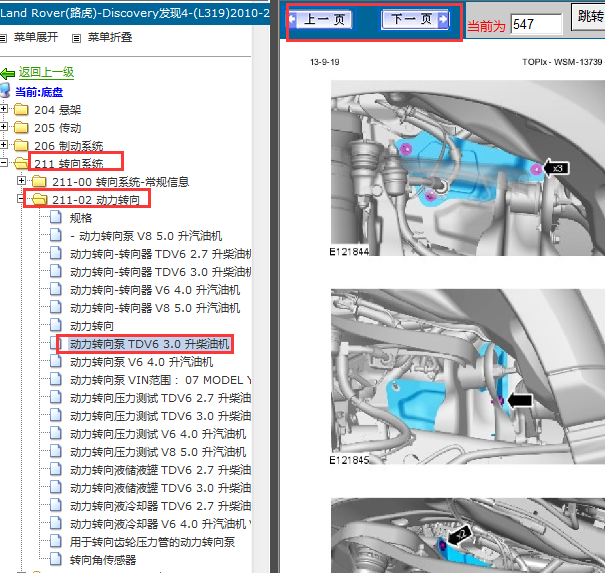Click the green back arrow icon

7,73
